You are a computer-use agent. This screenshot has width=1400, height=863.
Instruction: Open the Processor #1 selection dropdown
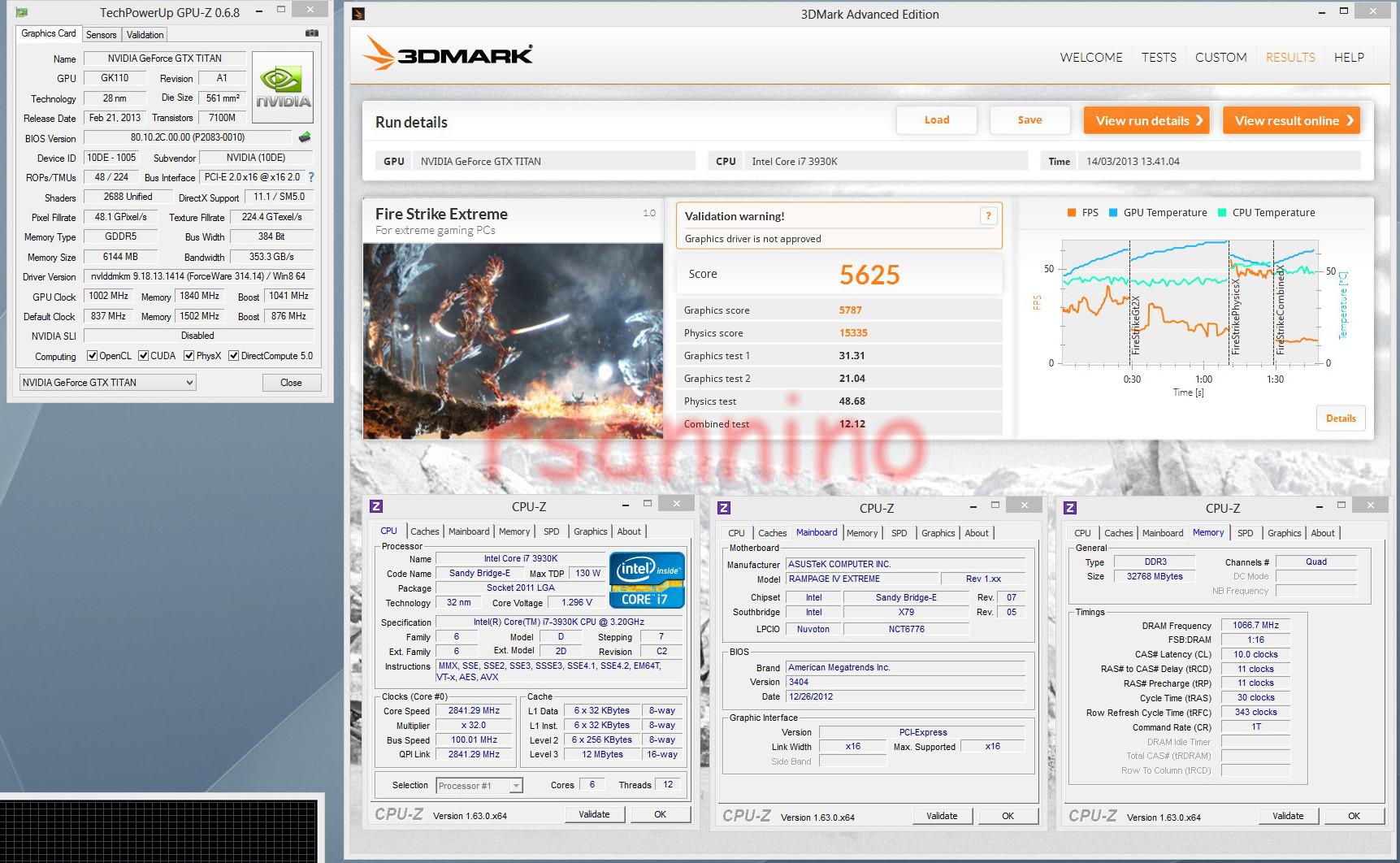coord(479,786)
